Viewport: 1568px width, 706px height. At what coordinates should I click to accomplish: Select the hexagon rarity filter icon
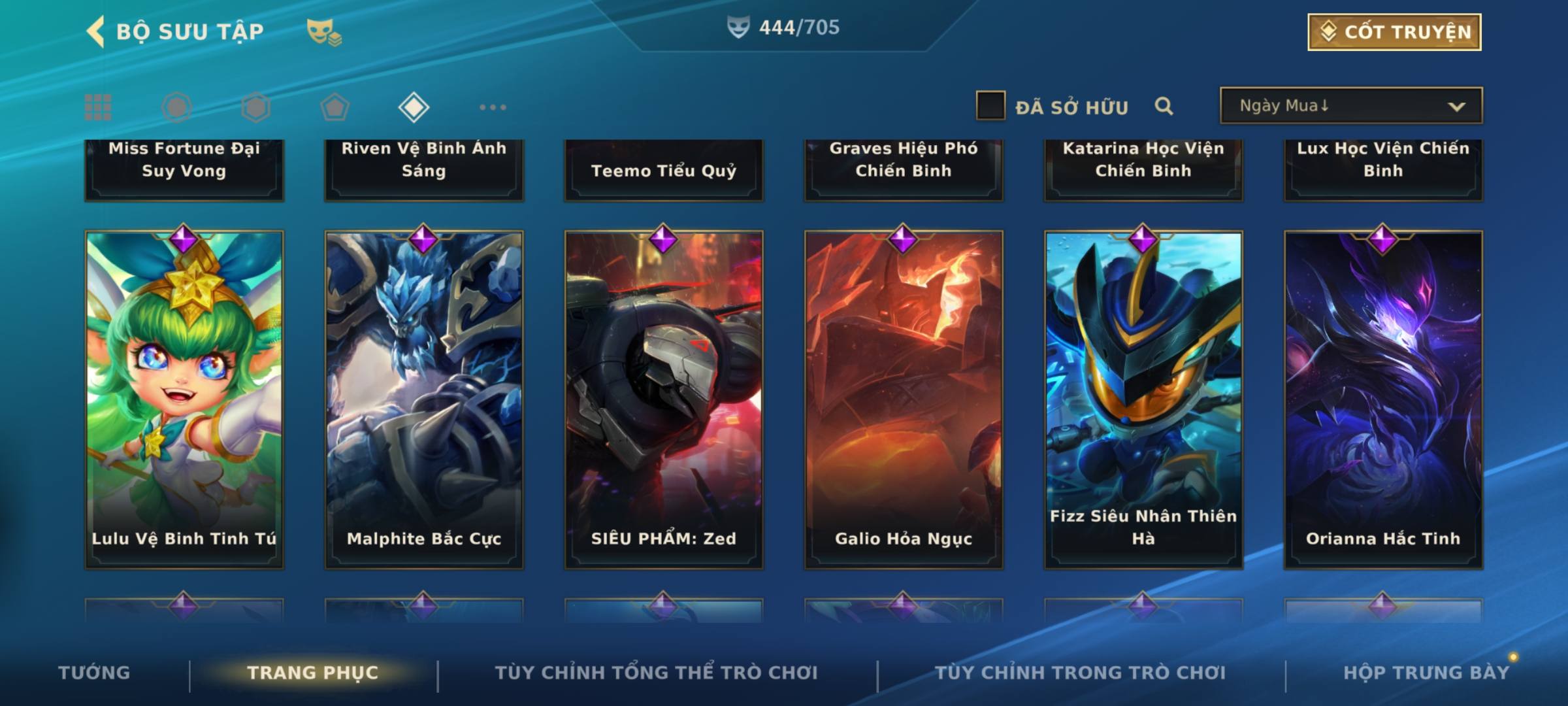(255, 107)
